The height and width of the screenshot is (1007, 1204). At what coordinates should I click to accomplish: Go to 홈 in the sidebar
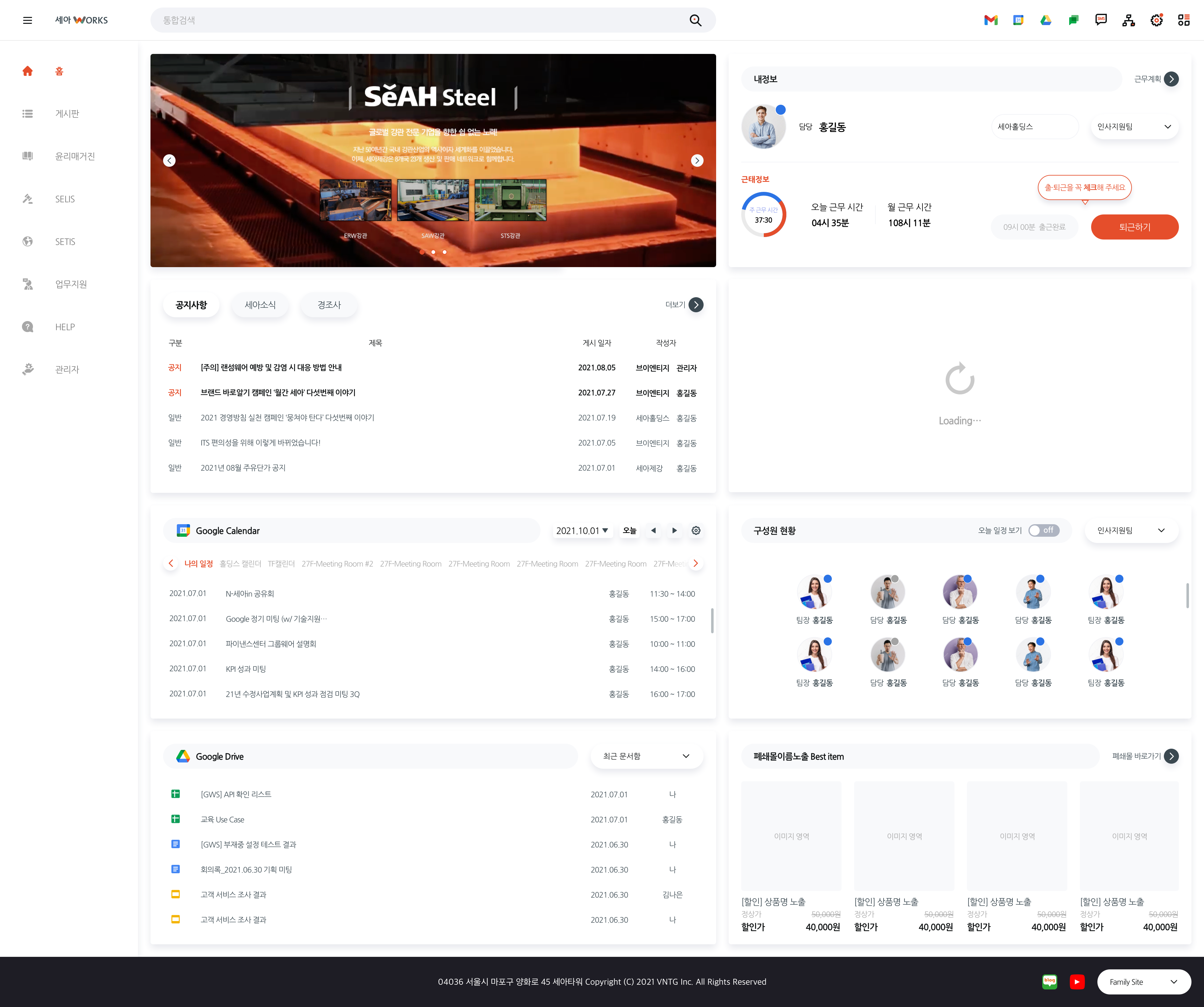coord(59,71)
